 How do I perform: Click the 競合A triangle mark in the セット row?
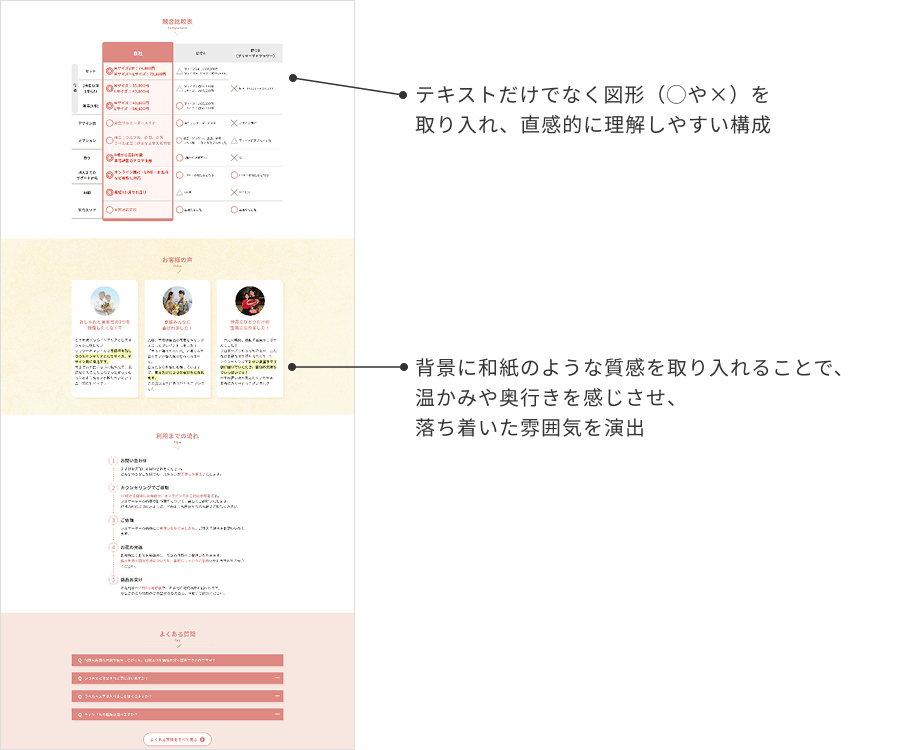pyautogui.click(x=180, y=71)
